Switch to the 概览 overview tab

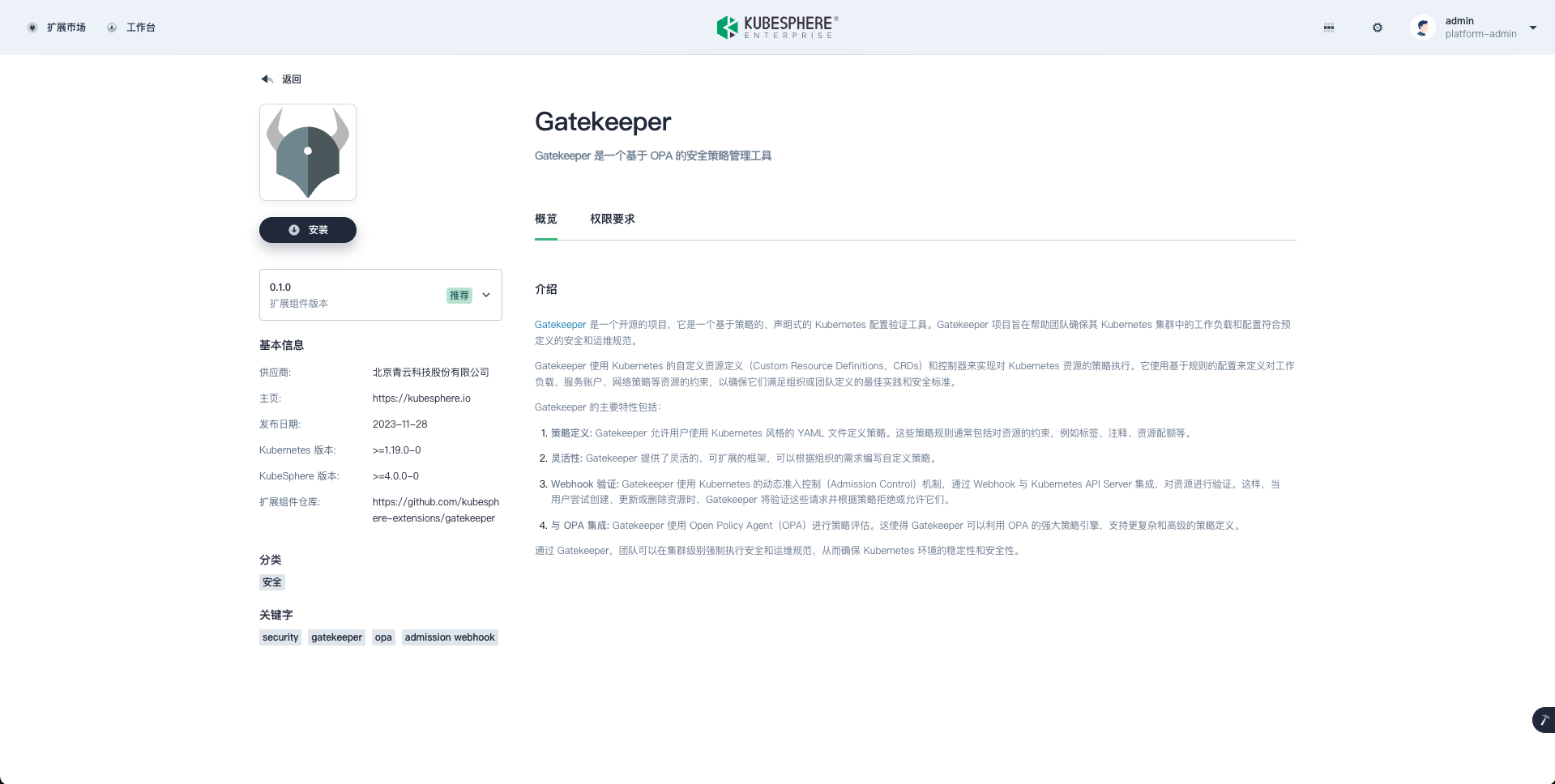[546, 219]
